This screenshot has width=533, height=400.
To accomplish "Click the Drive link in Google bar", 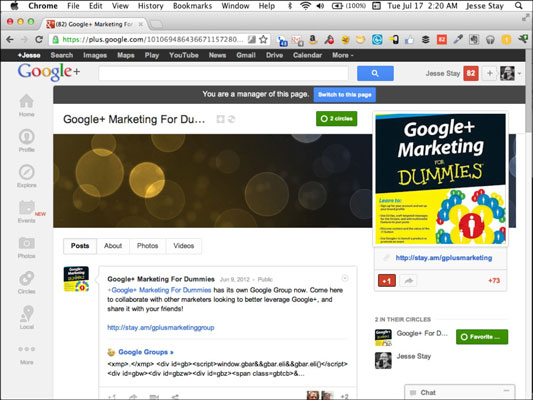I will [274, 55].
